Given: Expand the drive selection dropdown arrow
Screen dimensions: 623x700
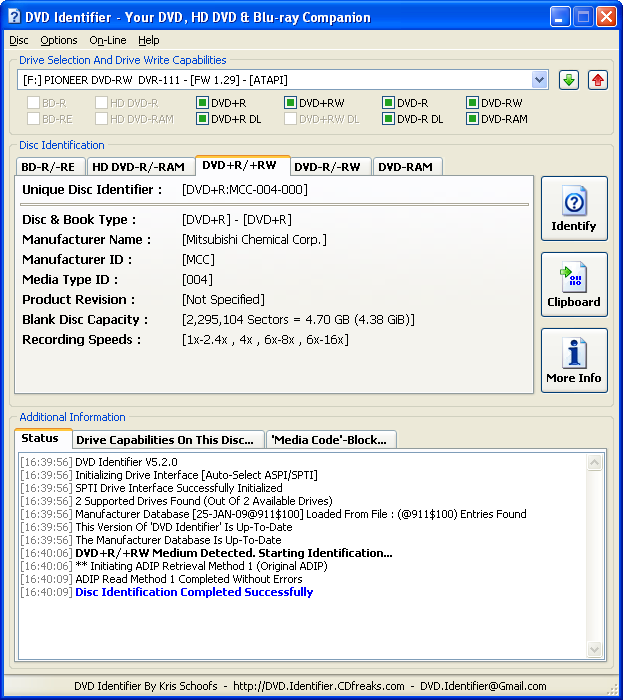Looking at the screenshot, I should [x=540, y=80].
